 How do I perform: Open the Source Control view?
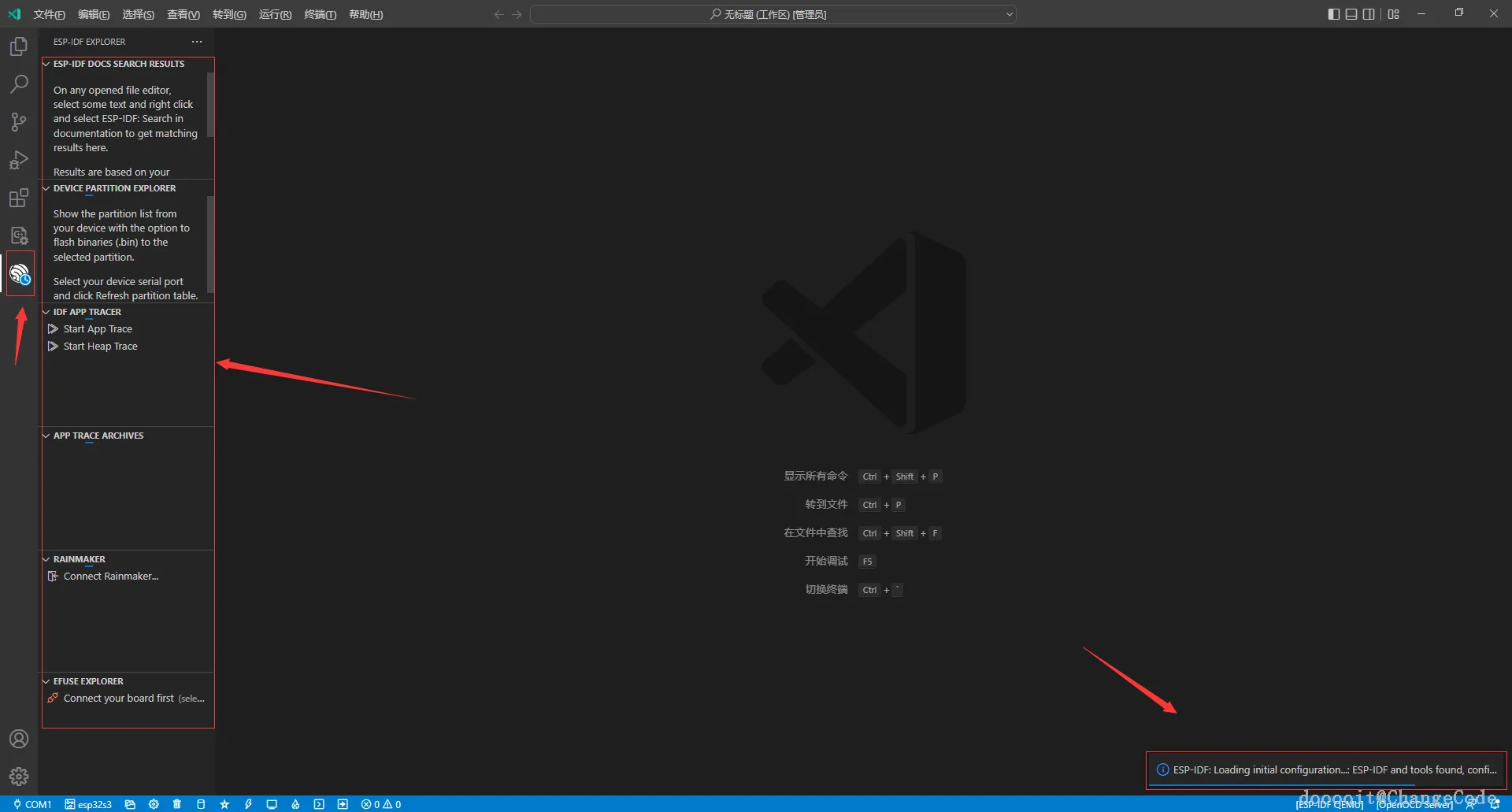tap(19, 122)
